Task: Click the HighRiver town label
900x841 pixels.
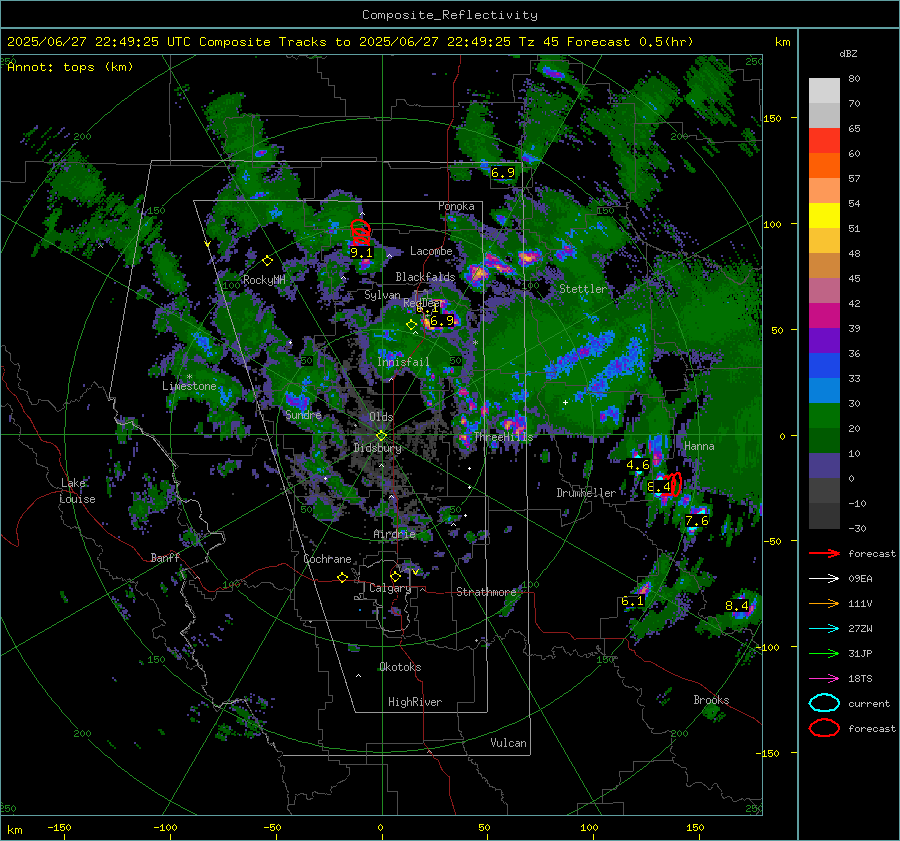Action: (415, 702)
